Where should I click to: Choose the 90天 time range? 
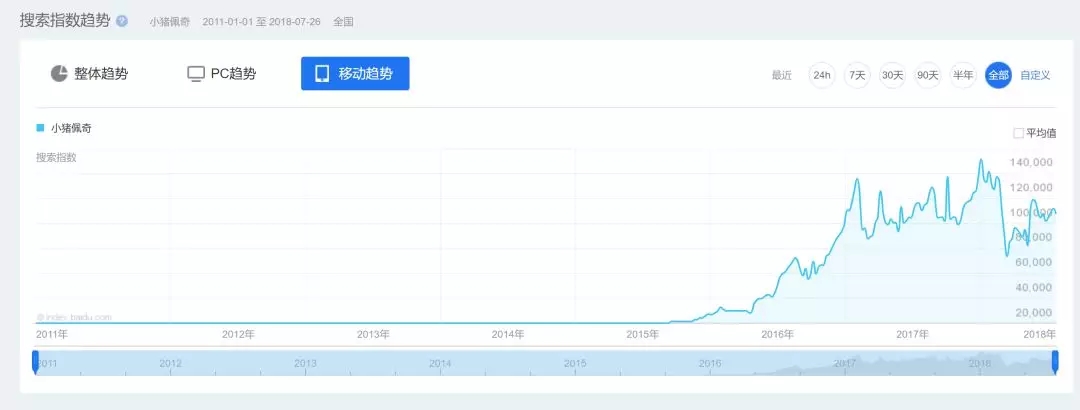point(928,75)
